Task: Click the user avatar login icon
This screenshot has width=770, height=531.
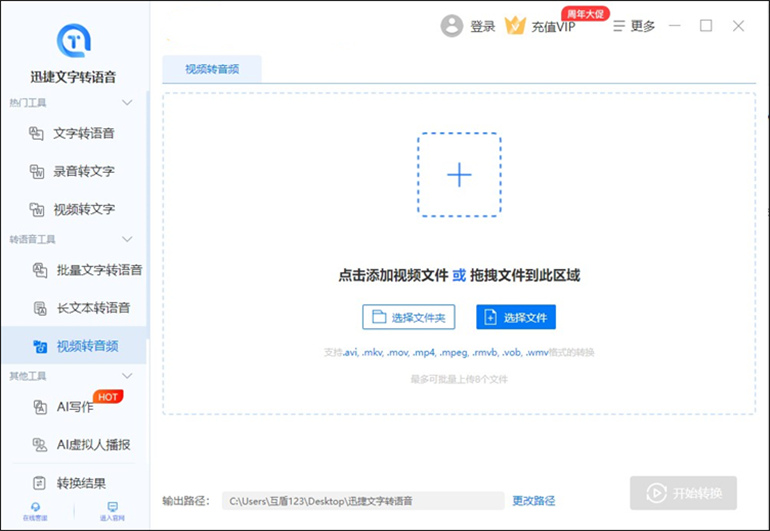Action: (451, 26)
